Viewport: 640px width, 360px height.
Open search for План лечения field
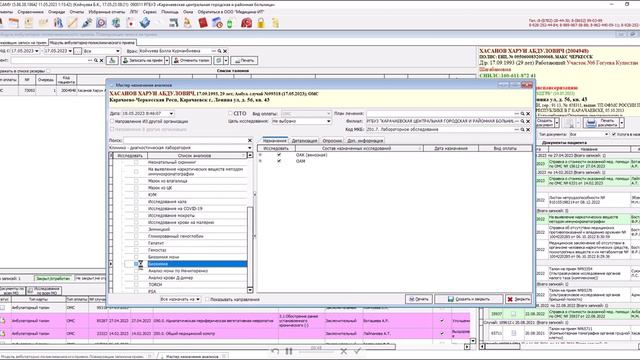click(x=522, y=113)
